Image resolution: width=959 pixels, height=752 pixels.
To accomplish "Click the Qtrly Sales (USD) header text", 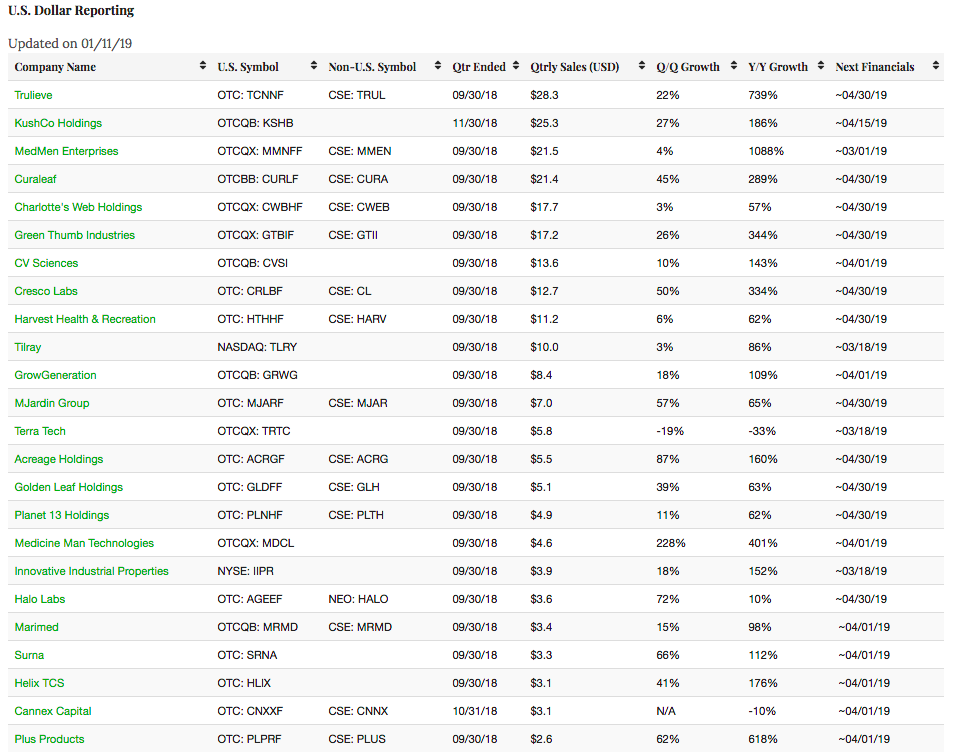I will pyautogui.click(x=574, y=67).
